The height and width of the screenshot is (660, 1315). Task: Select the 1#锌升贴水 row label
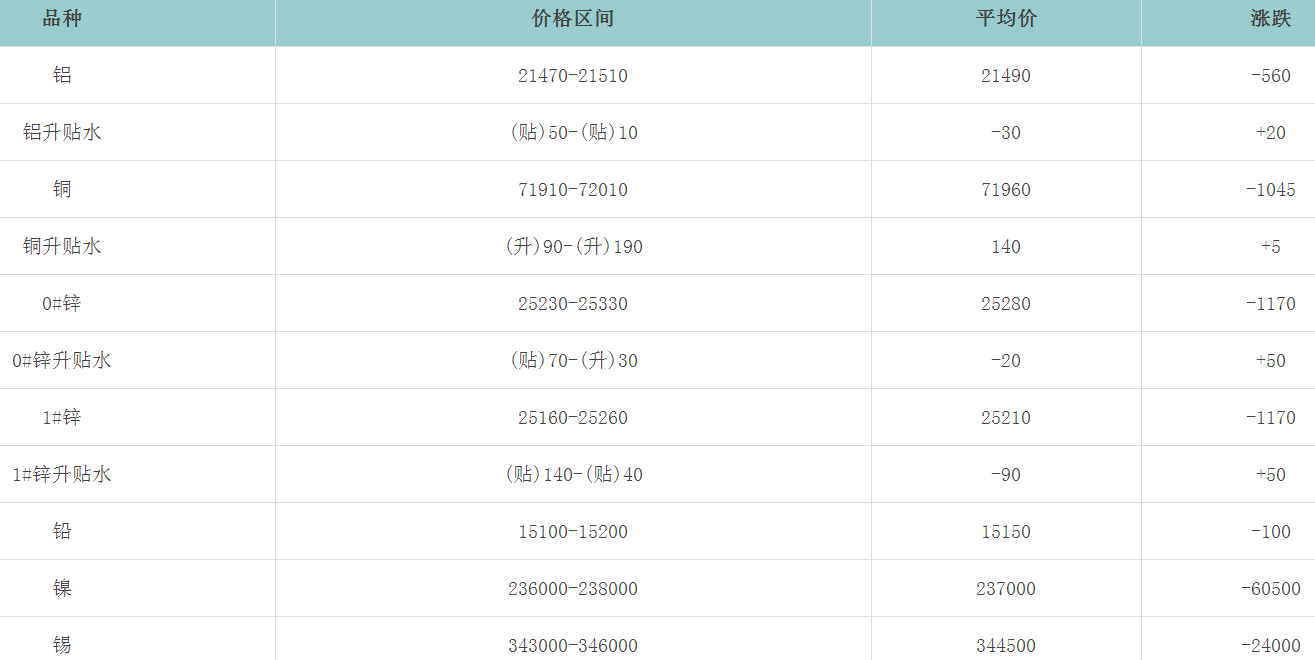click(62, 474)
